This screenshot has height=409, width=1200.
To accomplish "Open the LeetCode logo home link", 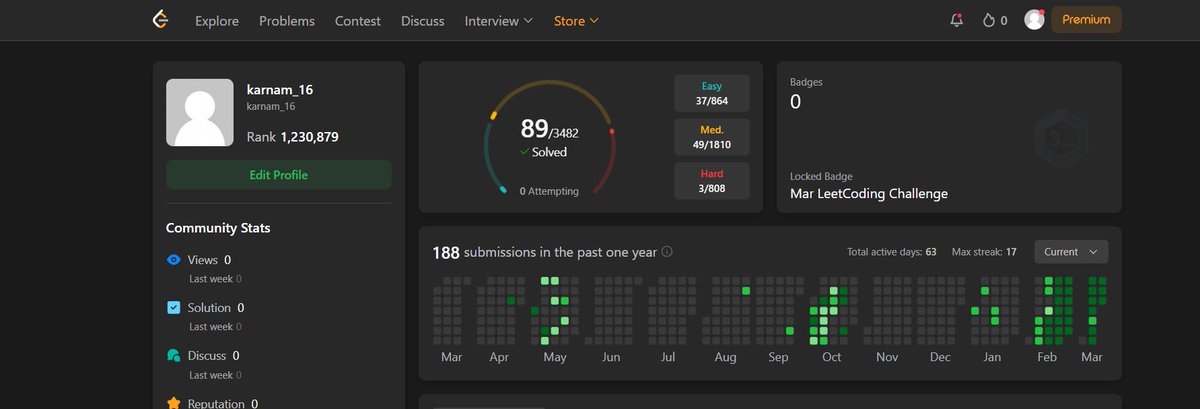I will (x=159, y=20).
